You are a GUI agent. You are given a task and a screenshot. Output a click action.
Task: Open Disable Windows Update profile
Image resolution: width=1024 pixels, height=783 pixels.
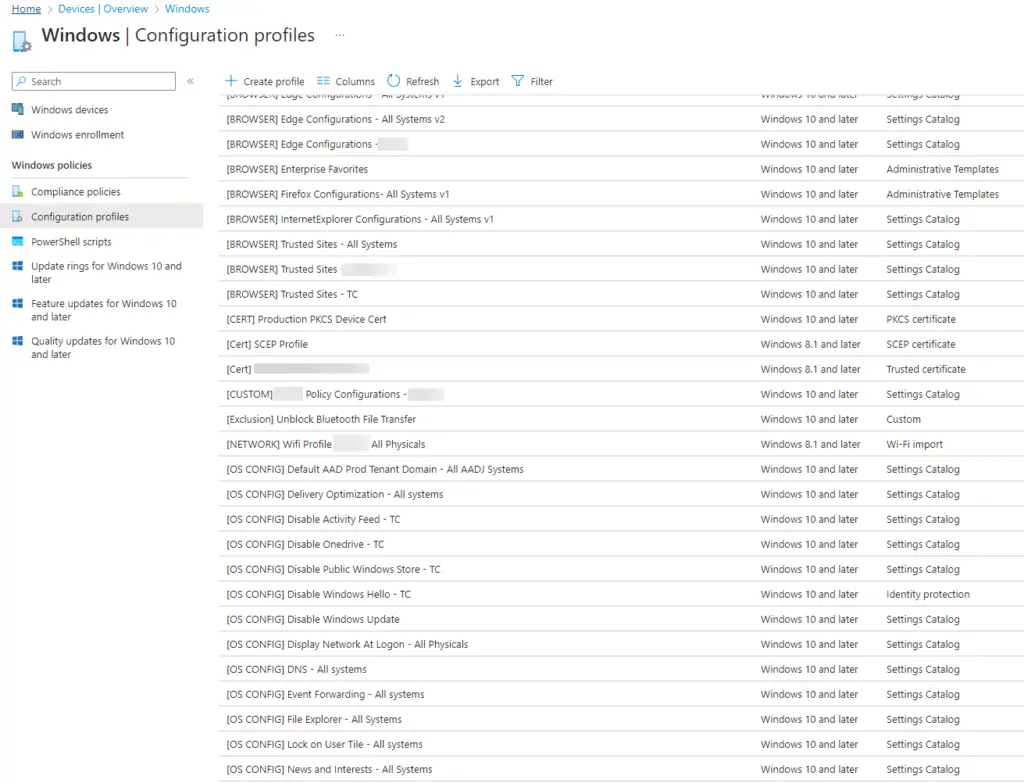[x=313, y=619]
